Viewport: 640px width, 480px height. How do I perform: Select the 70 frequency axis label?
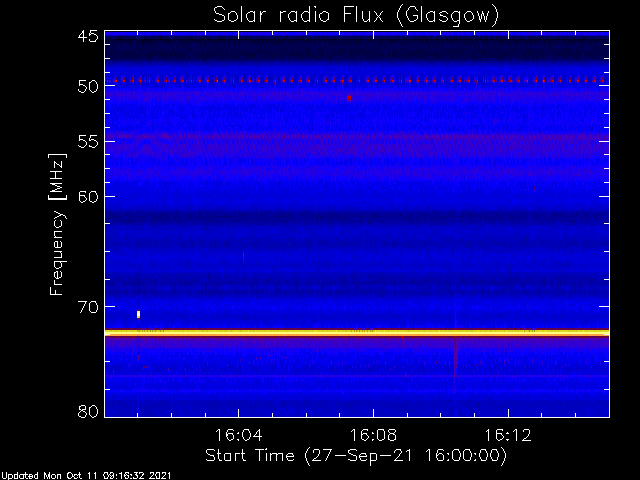coord(88,307)
